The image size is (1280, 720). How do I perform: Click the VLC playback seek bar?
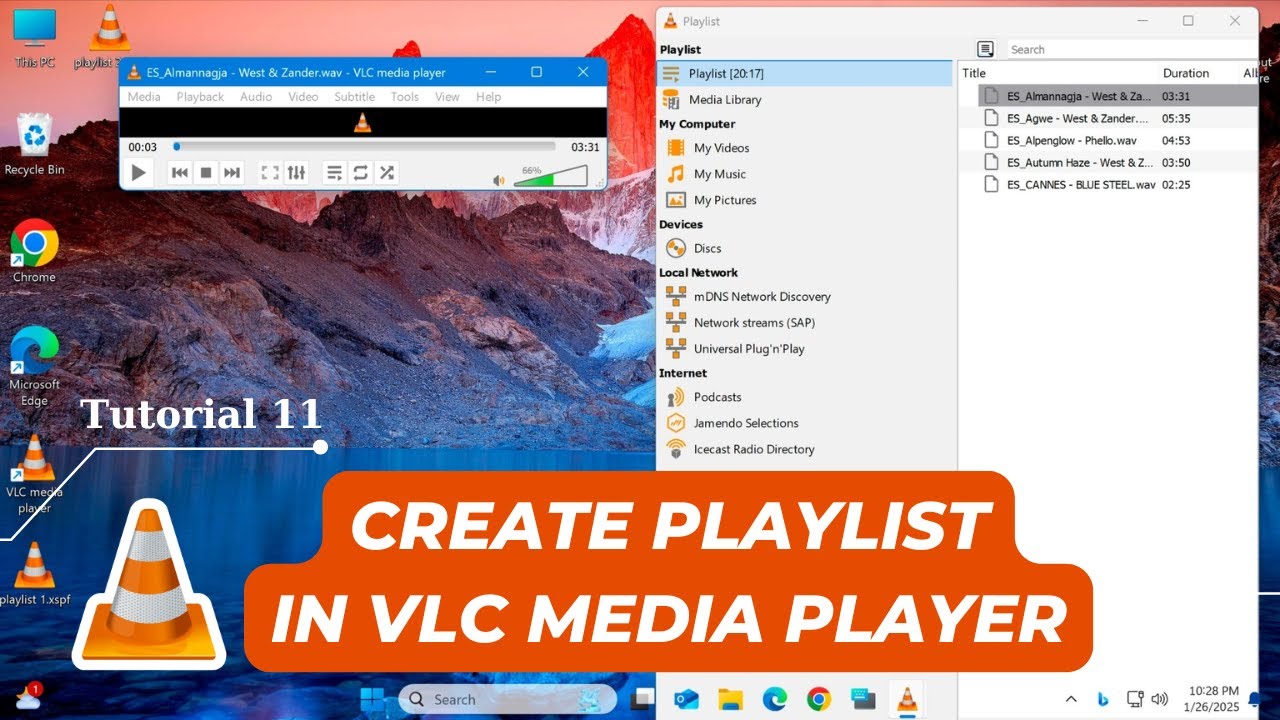[364, 147]
